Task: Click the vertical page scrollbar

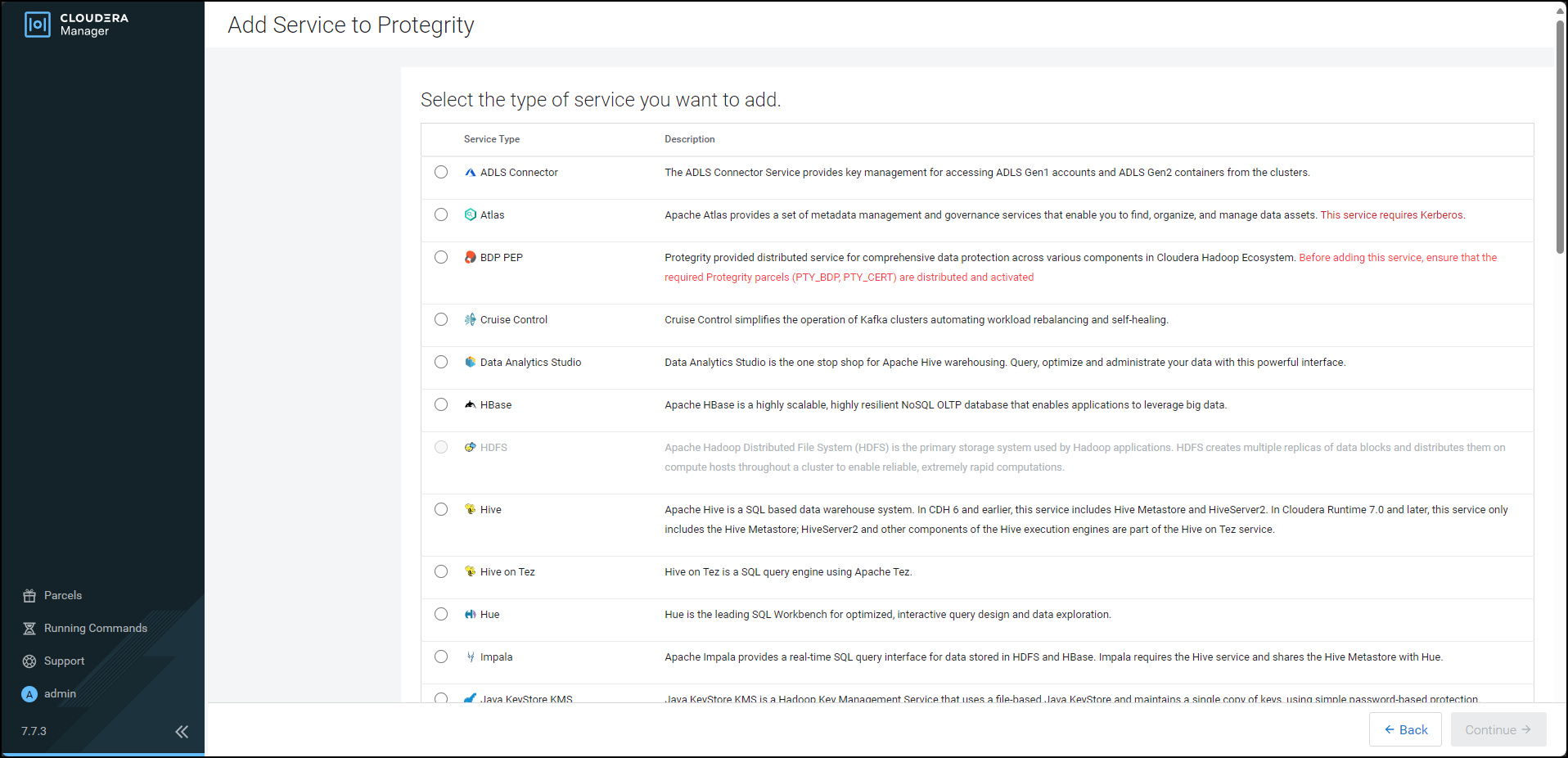Action: pyautogui.click(x=1560, y=139)
